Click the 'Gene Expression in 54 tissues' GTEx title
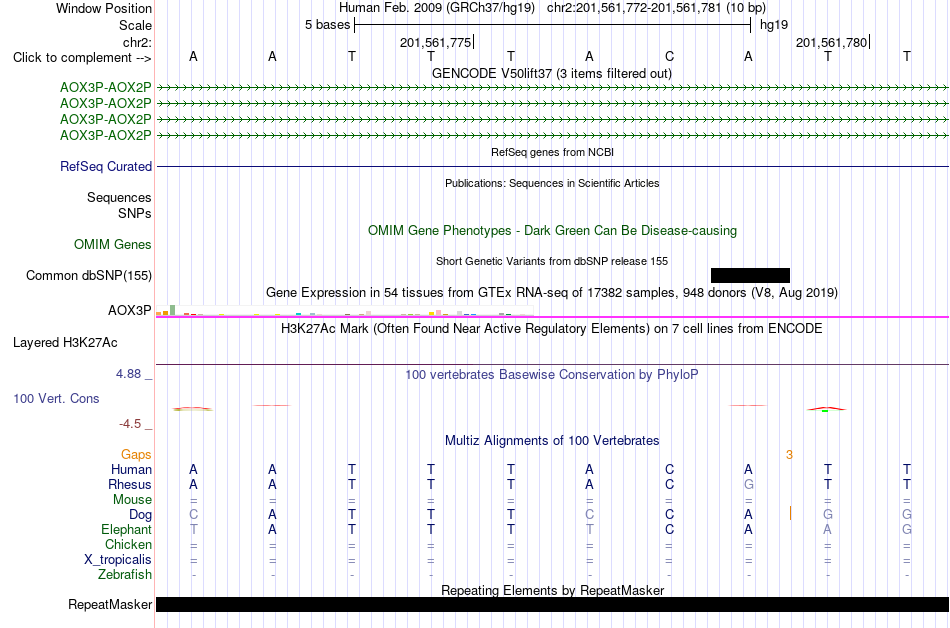This screenshot has width=950, height=628. pyautogui.click(x=551, y=293)
